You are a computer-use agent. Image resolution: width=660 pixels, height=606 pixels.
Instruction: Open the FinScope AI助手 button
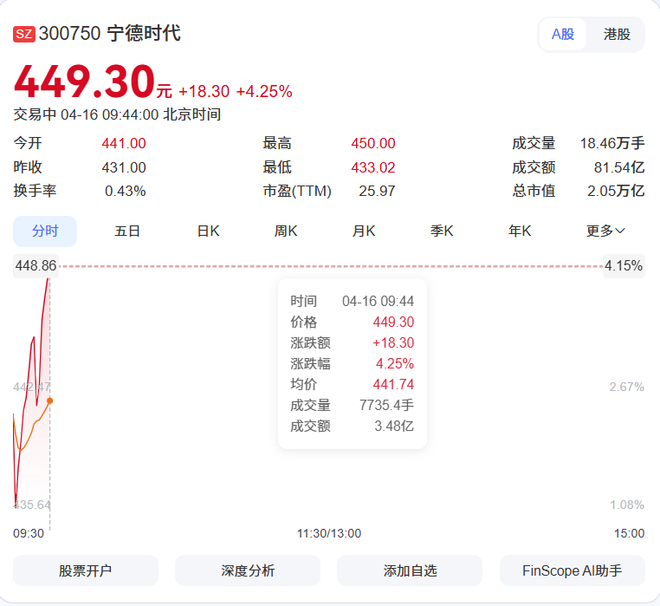[572, 571]
